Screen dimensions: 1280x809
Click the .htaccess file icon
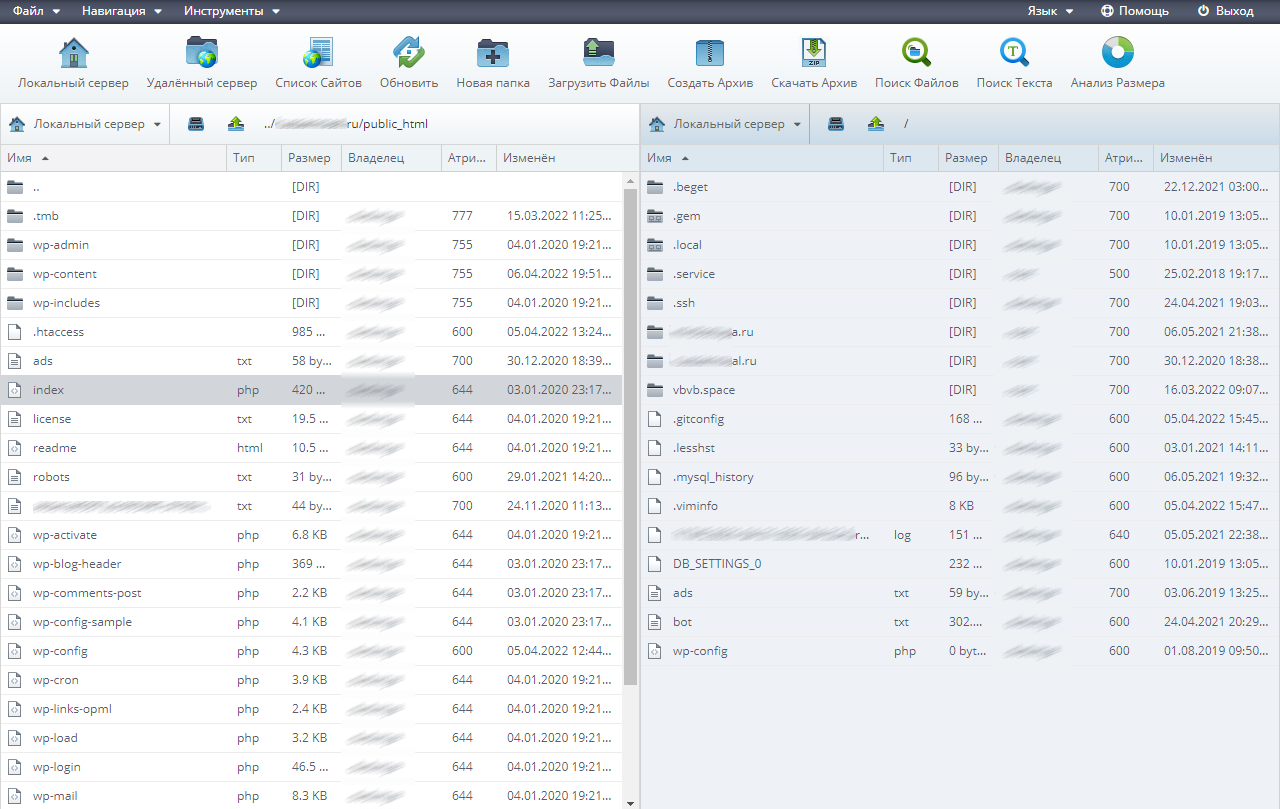(15, 332)
